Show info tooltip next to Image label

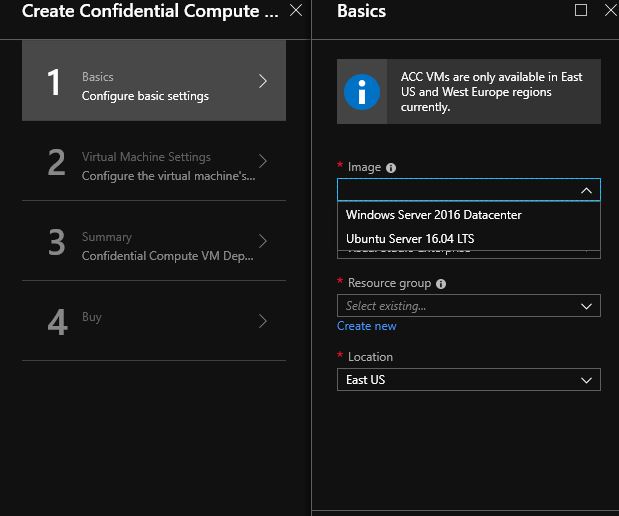391,168
